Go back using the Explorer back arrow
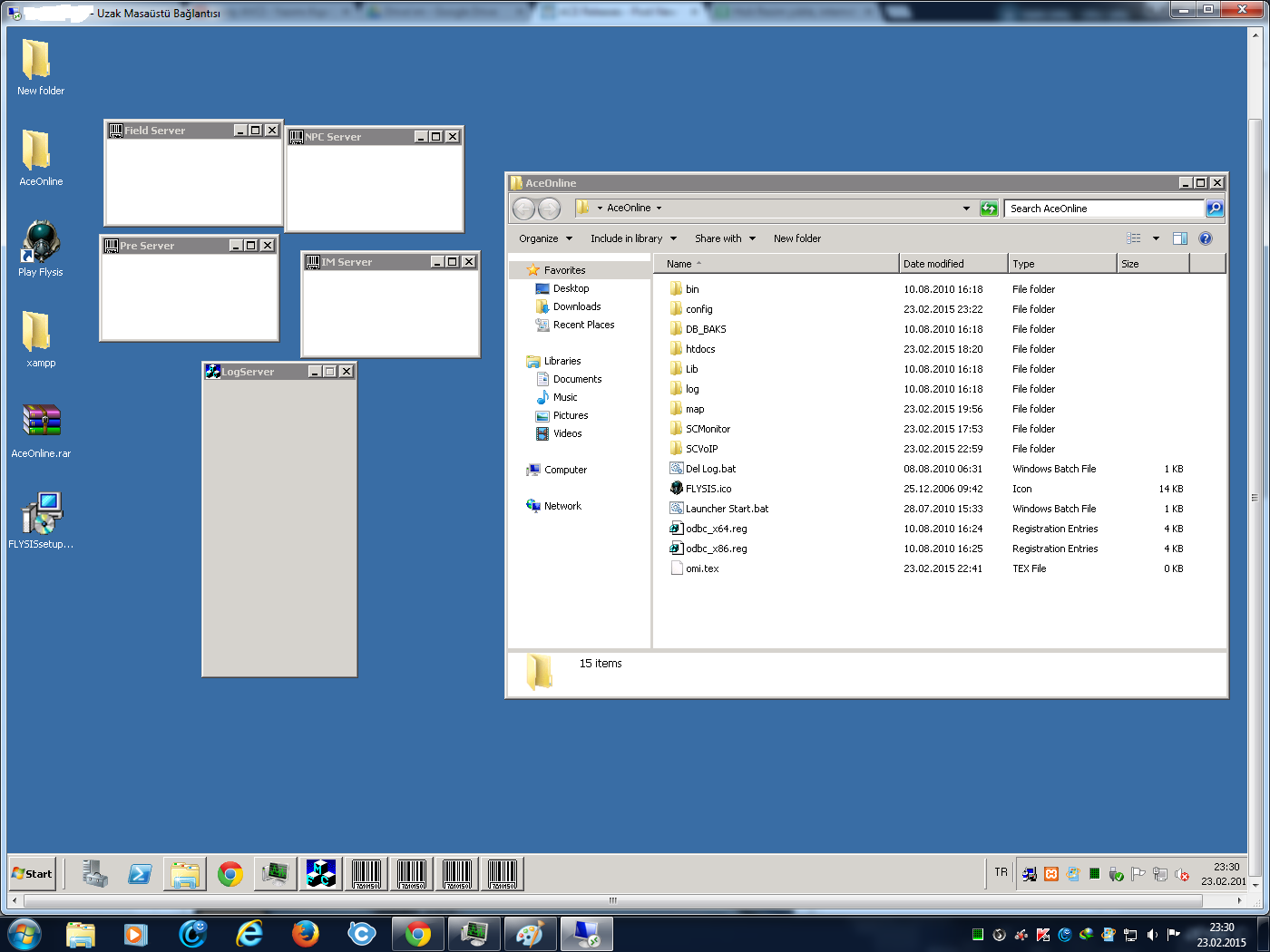Viewport: 1270px width, 952px height. [524, 209]
